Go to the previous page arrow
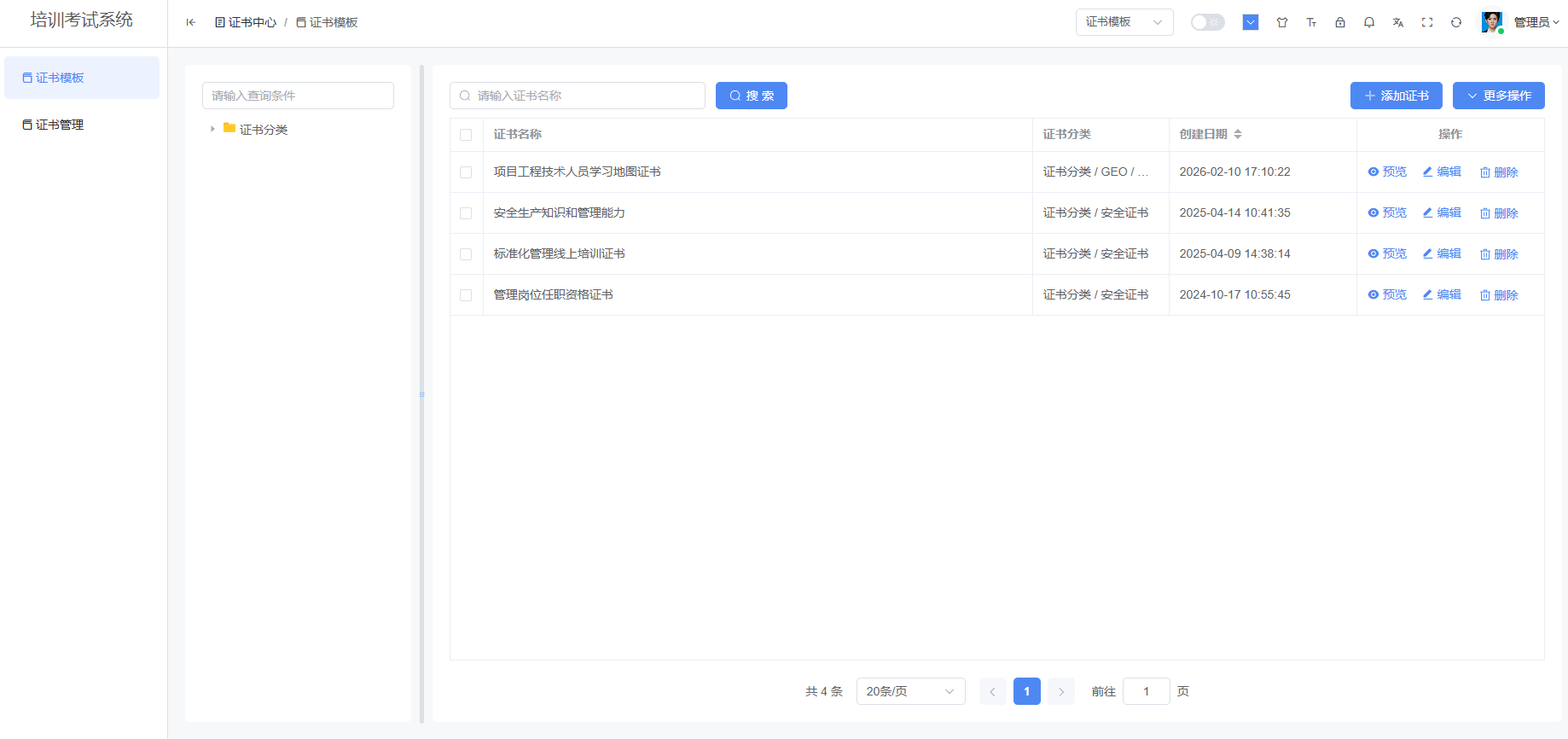The width and height of the screenshot is (1568, 739). click(x=993, y=691)
